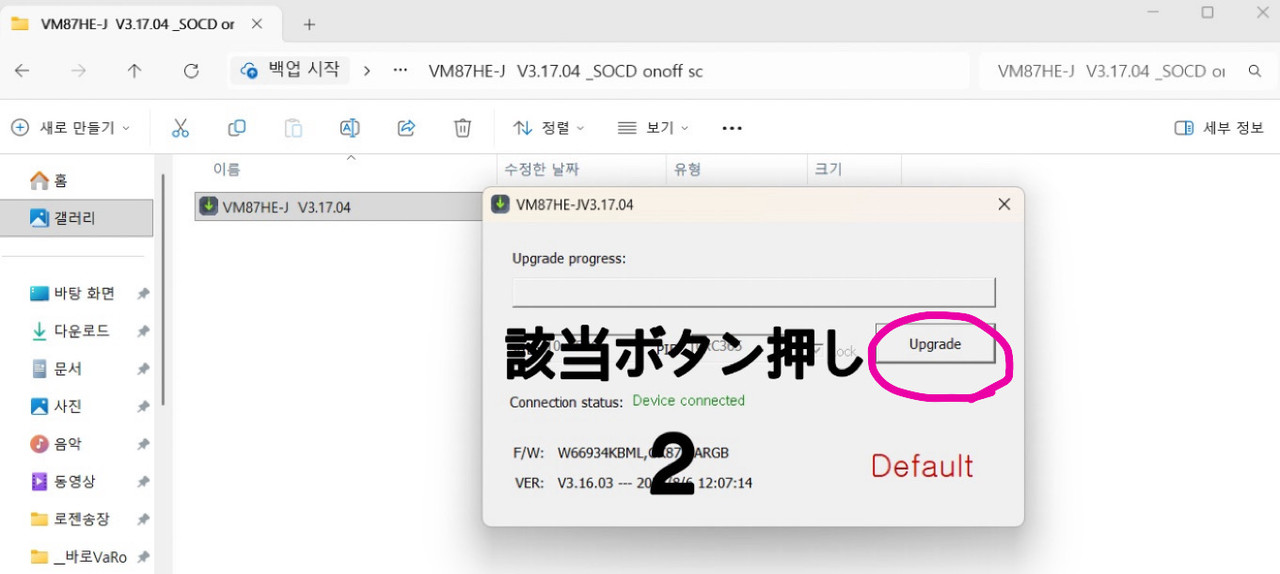Open the 다운로드 quick access folder
Screen dimensions: 1280x574
(x=70, y=331)
